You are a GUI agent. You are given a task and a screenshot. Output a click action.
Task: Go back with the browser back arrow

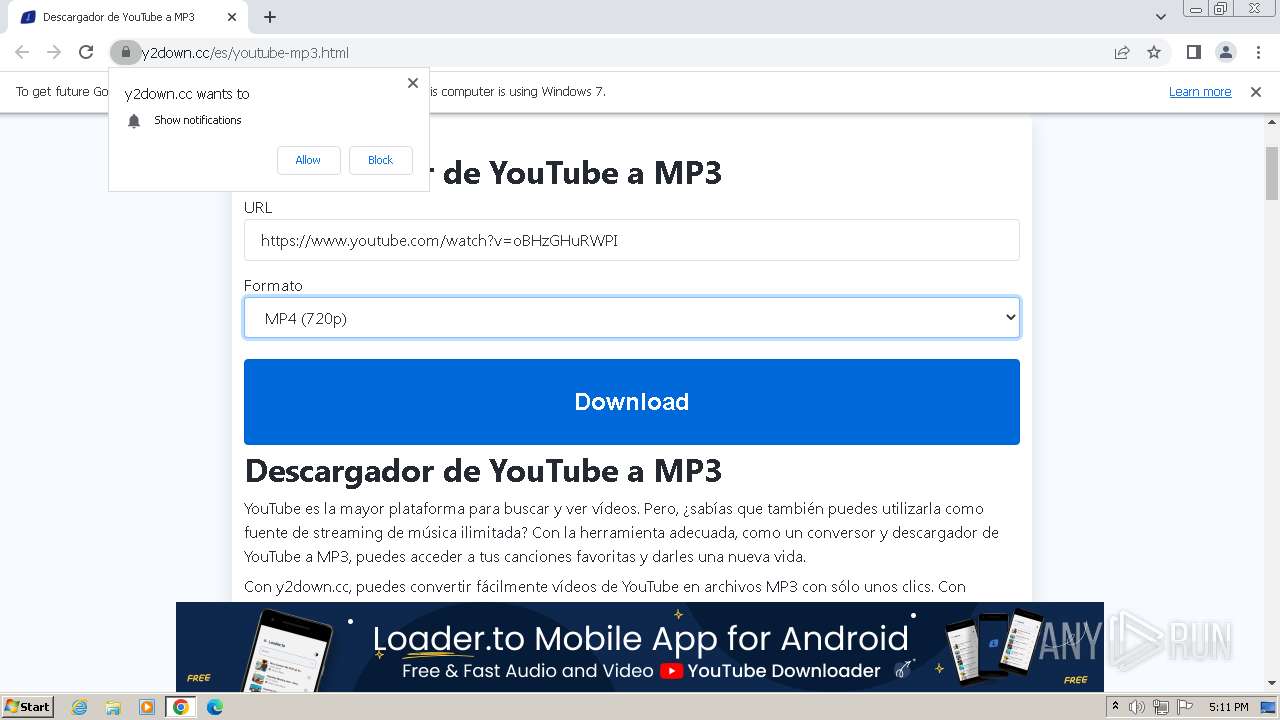22,52
